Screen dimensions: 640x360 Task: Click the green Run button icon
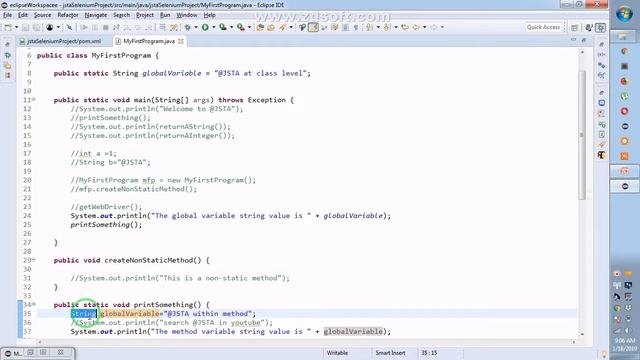click(x=205, y=27)
